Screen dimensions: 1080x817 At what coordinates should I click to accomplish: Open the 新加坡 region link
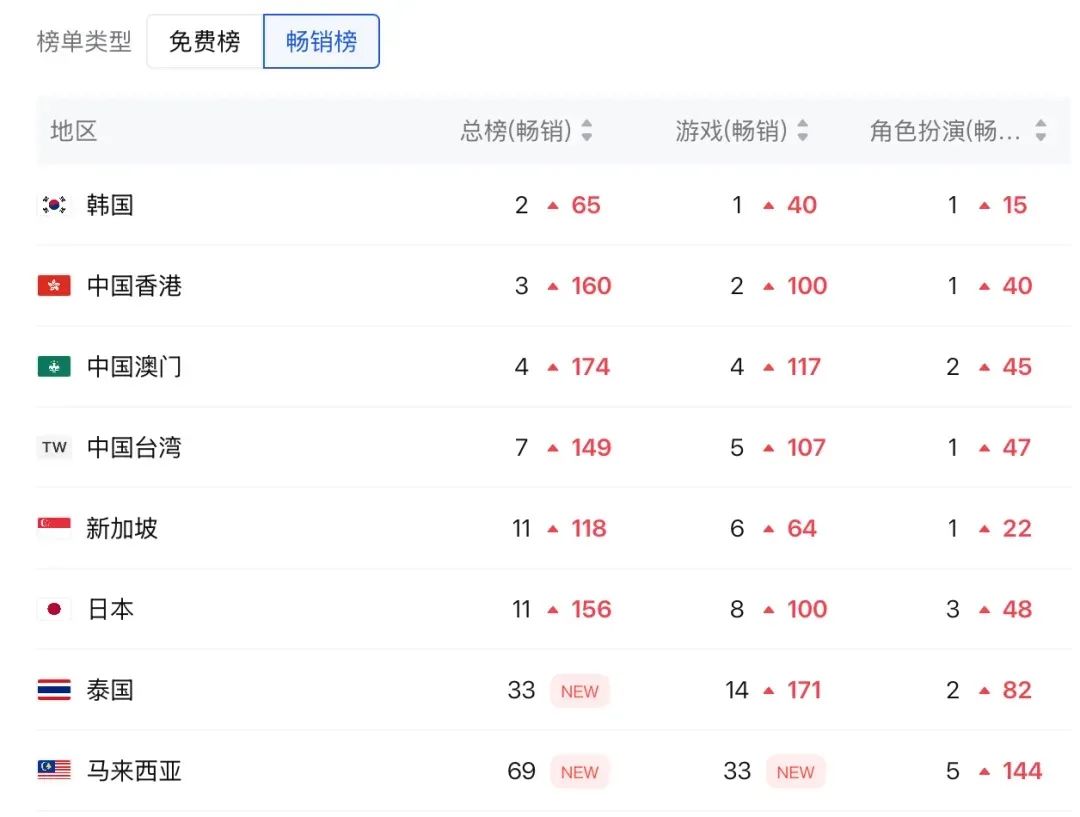(122, 528)
